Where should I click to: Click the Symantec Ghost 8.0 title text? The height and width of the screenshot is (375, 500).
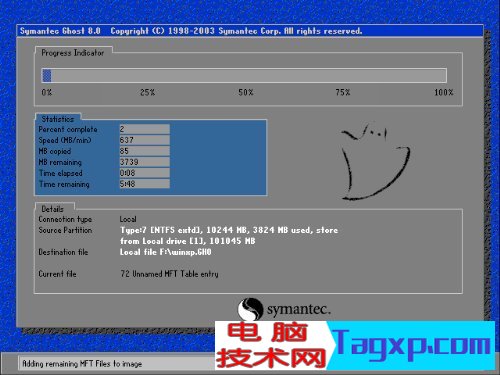pyautogui.click(x=60, y=31)
